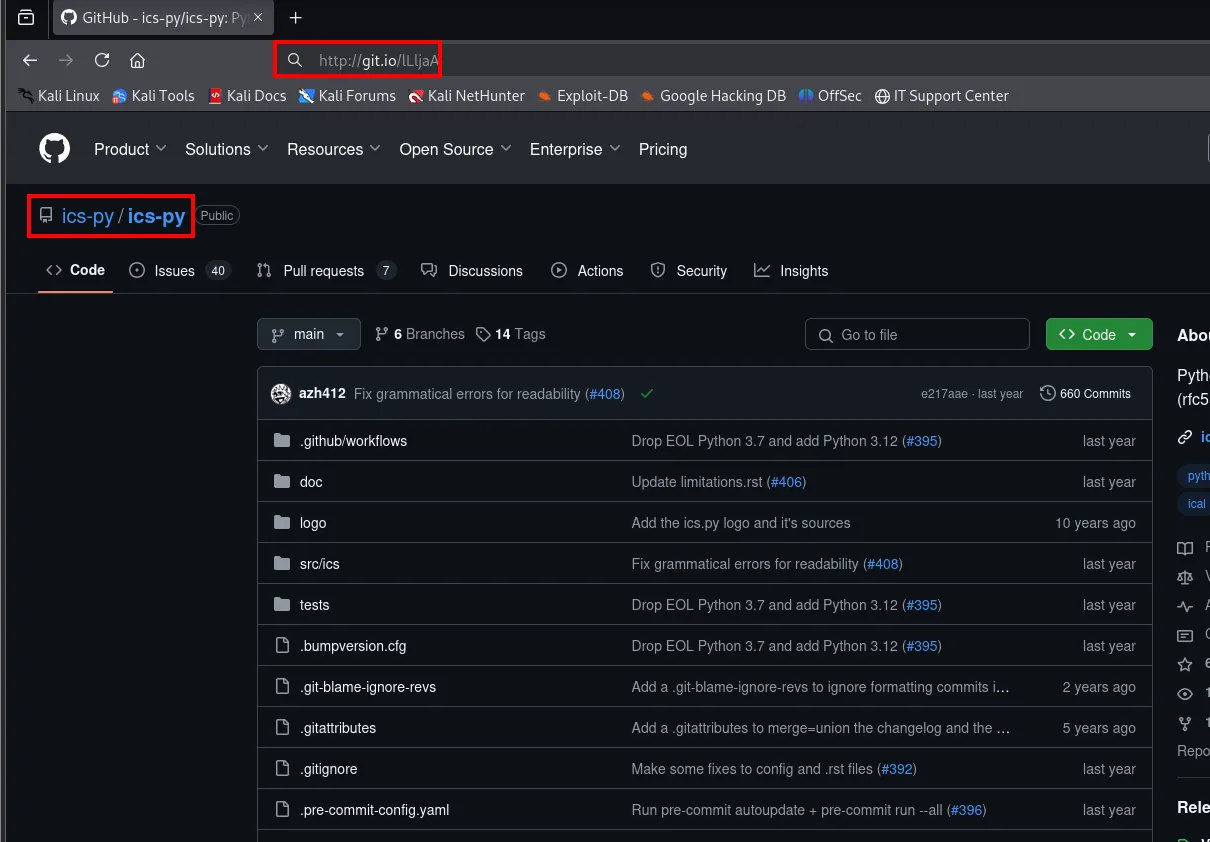Screen dimensions: 1210x842
Task: Open the Kali NetHunter bookmark
Action: (x=466, y=96)
